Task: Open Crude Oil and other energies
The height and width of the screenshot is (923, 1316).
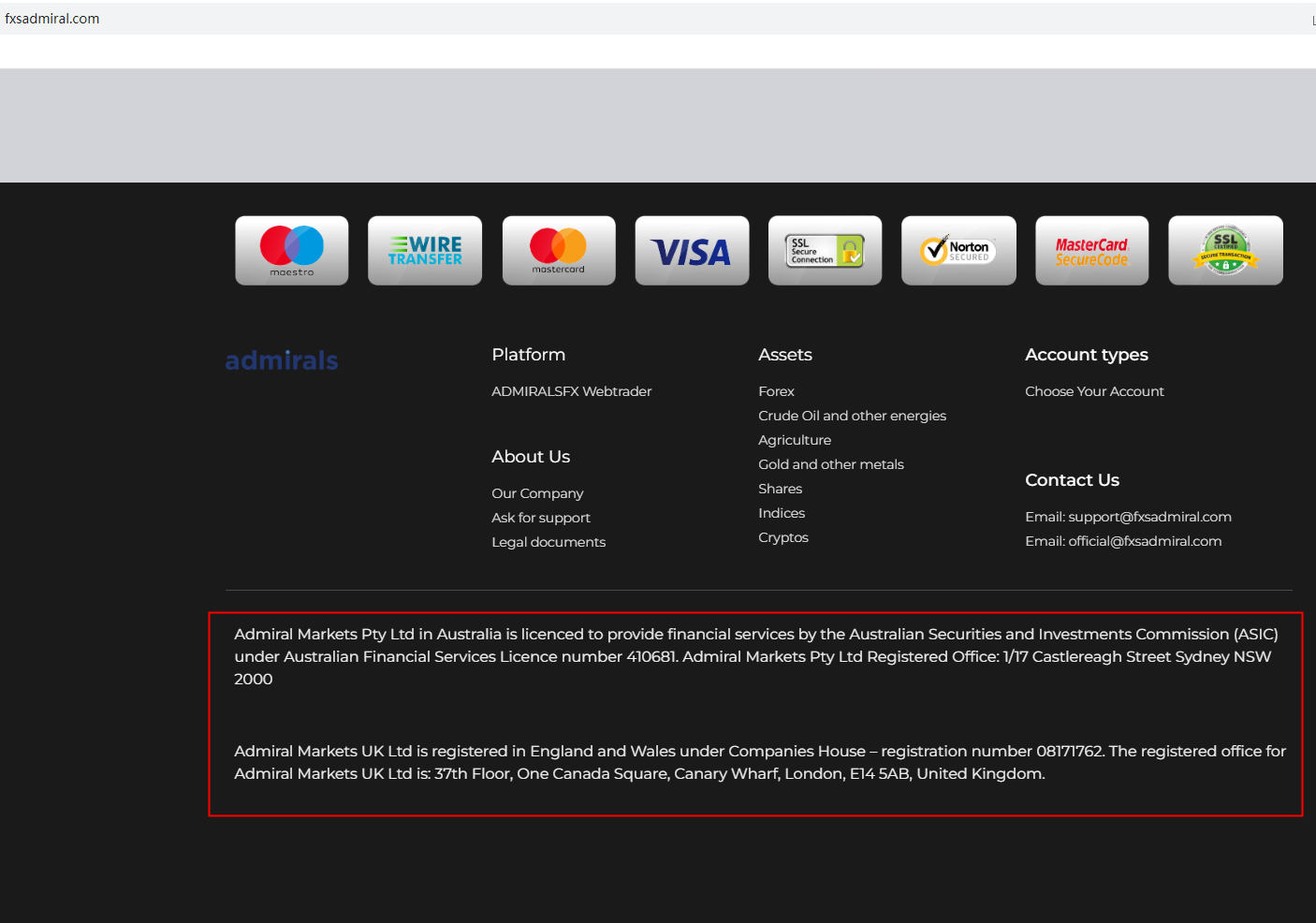Action: pyautogui.click(x=852, y=416)
